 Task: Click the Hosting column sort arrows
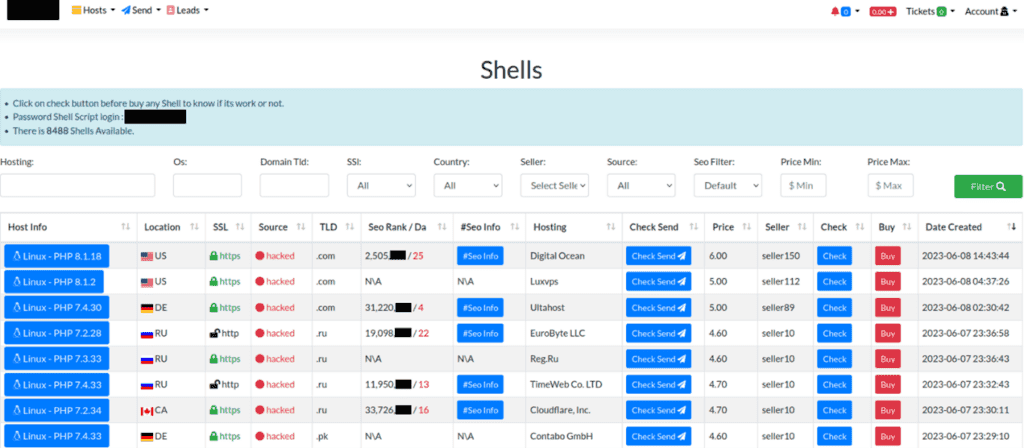click(611, 227)
